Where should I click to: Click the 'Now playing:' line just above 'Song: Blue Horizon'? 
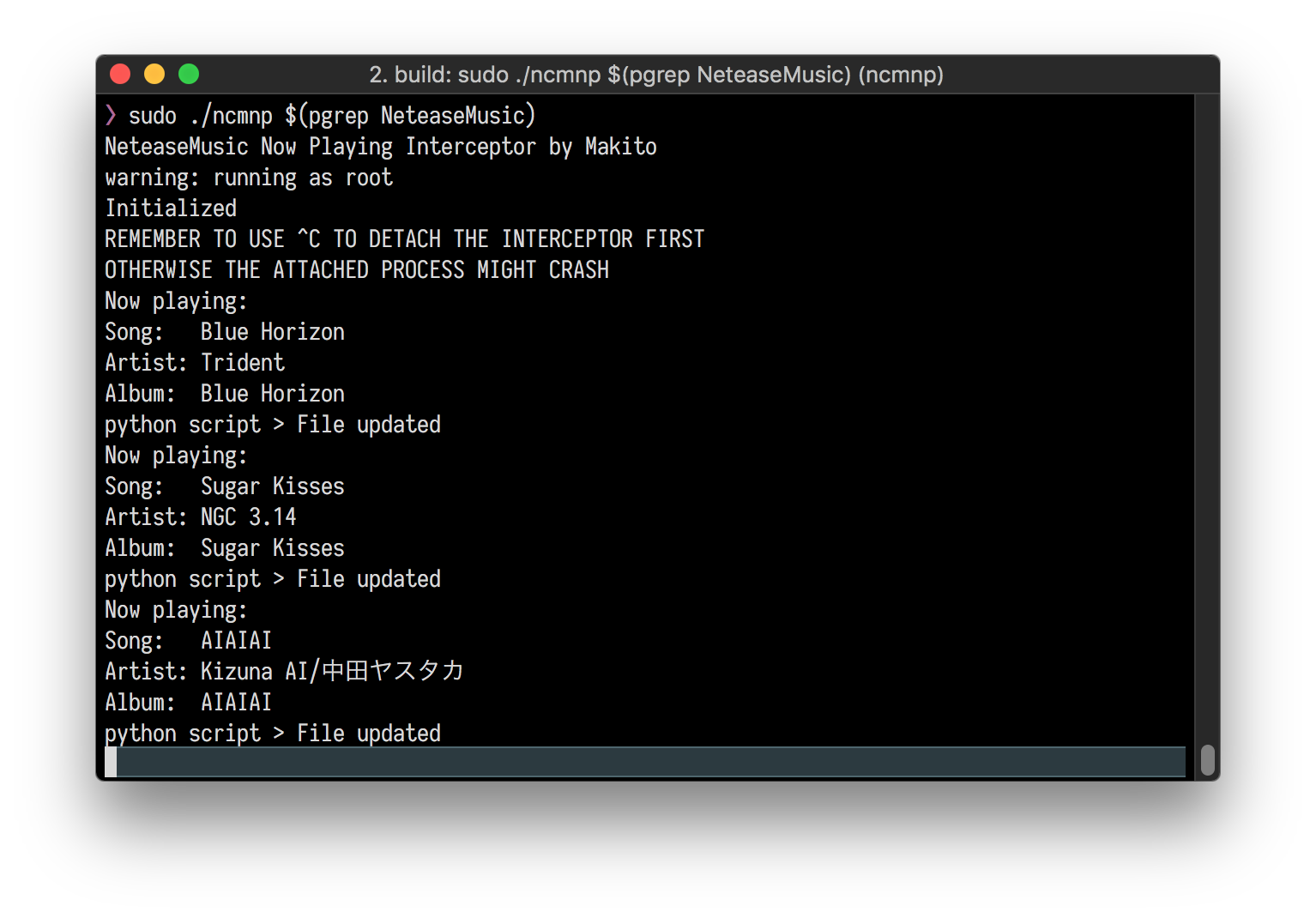coord(176,301)
